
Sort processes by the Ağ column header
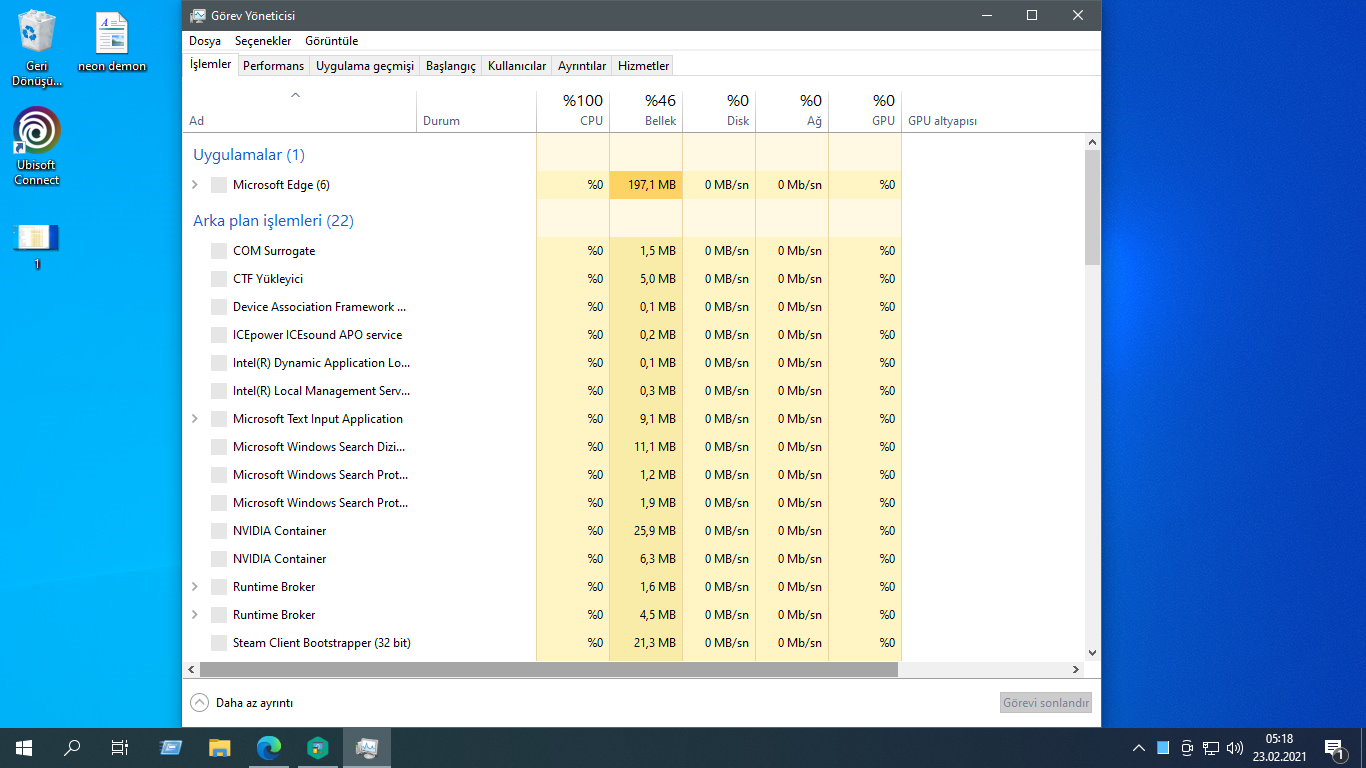point(792,110)
